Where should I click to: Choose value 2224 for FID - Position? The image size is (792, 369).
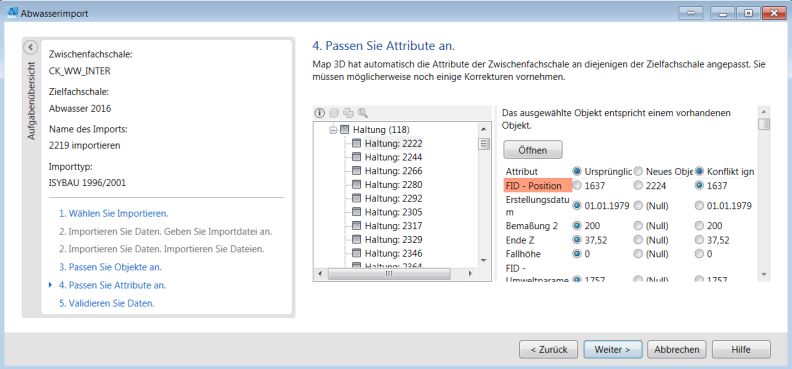click(638, 185)
